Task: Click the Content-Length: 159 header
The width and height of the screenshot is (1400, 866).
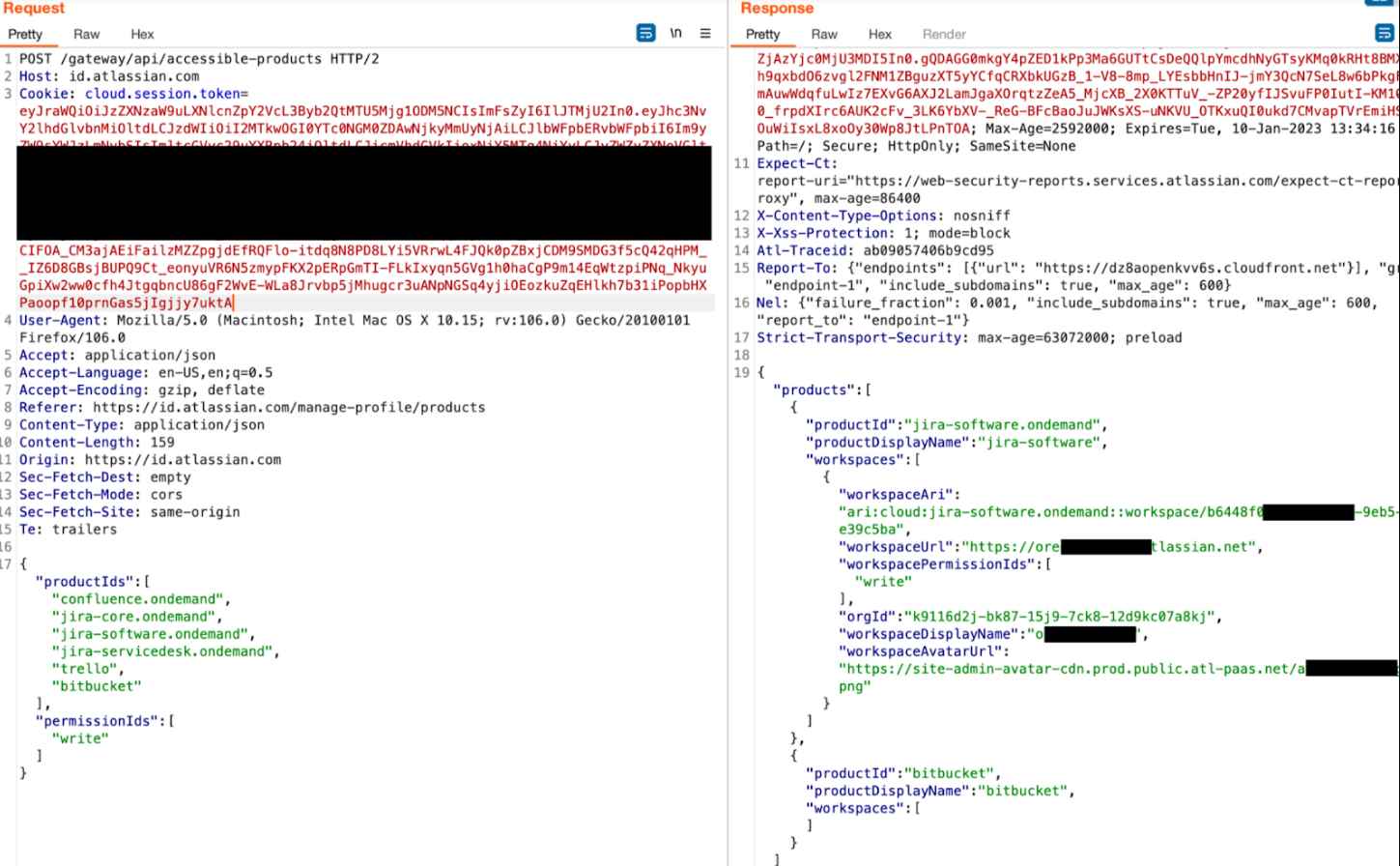Action: point(97,442)
